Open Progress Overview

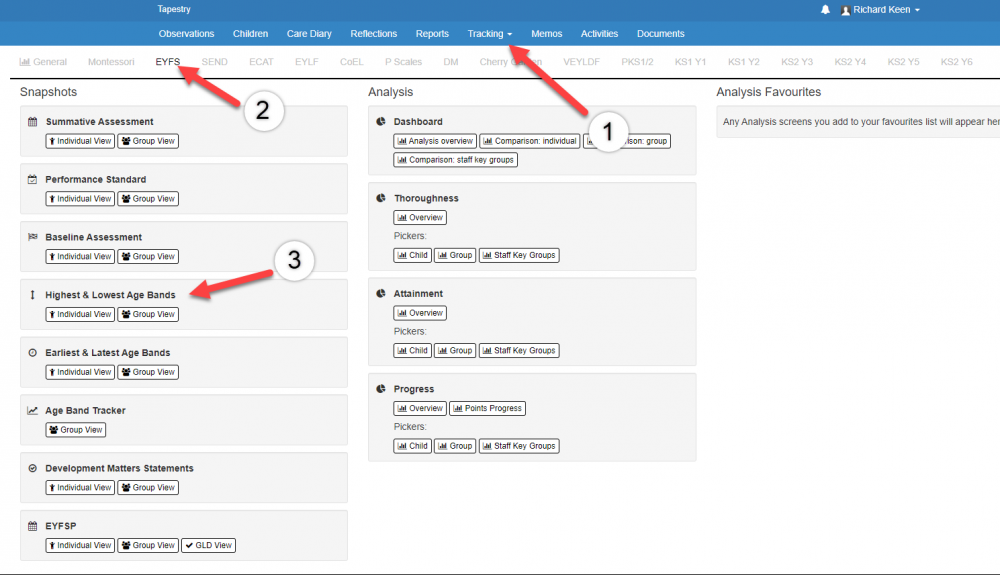pyautogui.click(x=420, y=408)
